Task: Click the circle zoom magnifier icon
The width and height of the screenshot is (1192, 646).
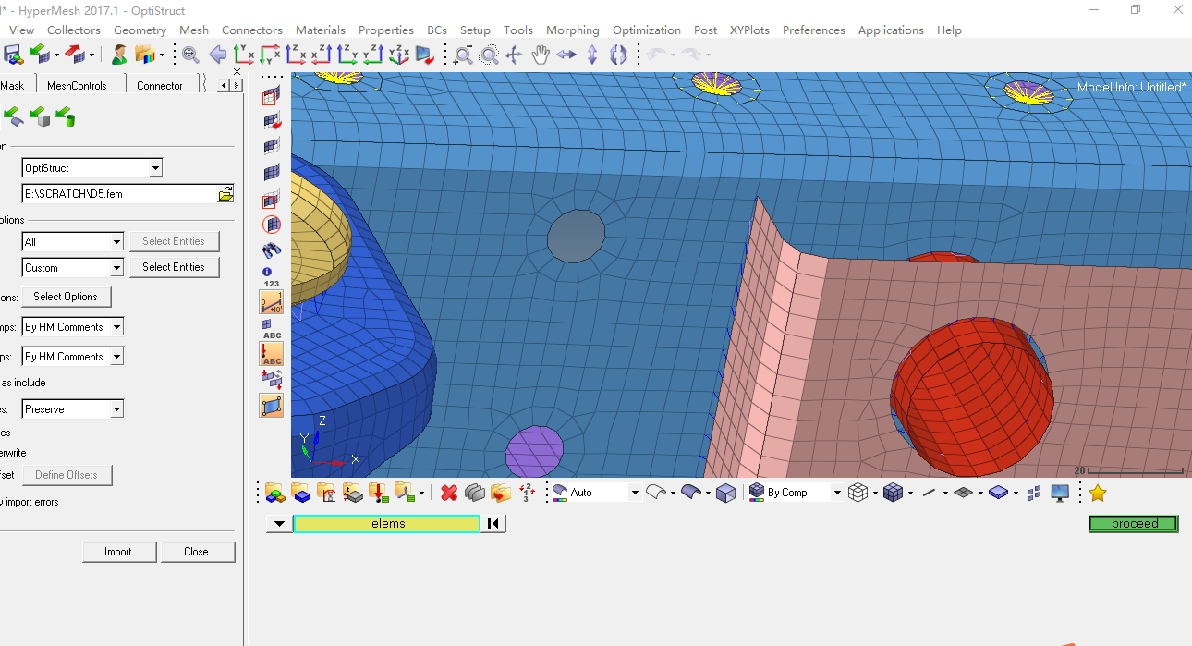Action: (x=489, y=55)
